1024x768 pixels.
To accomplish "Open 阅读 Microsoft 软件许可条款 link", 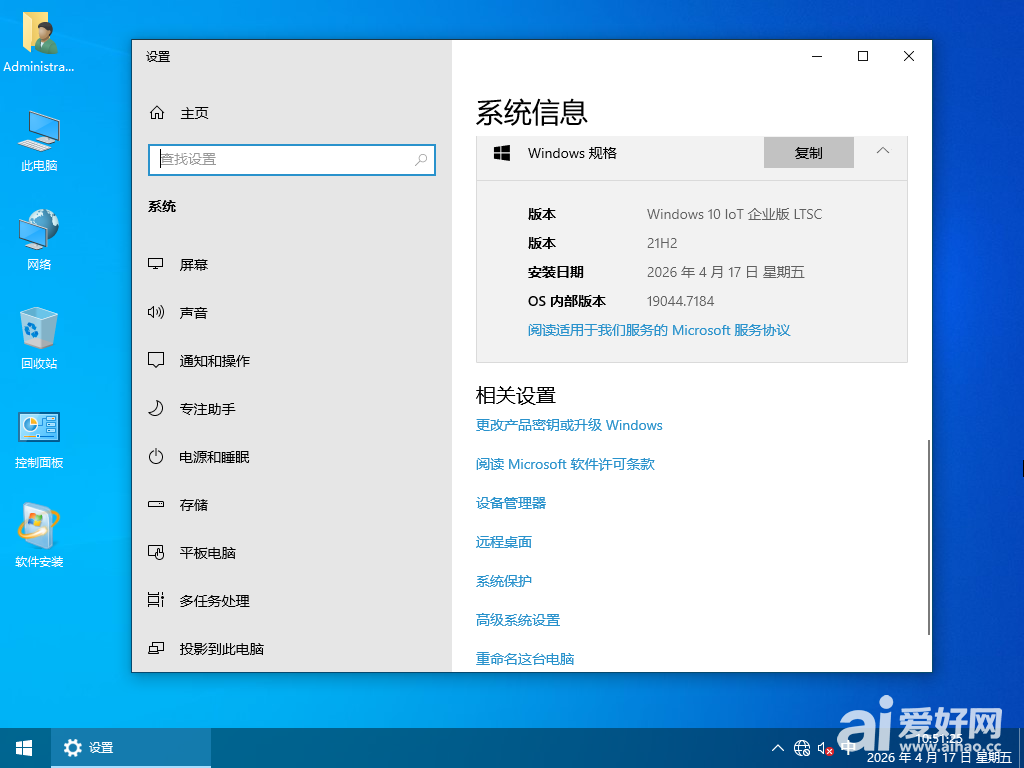I will [565, 464].
